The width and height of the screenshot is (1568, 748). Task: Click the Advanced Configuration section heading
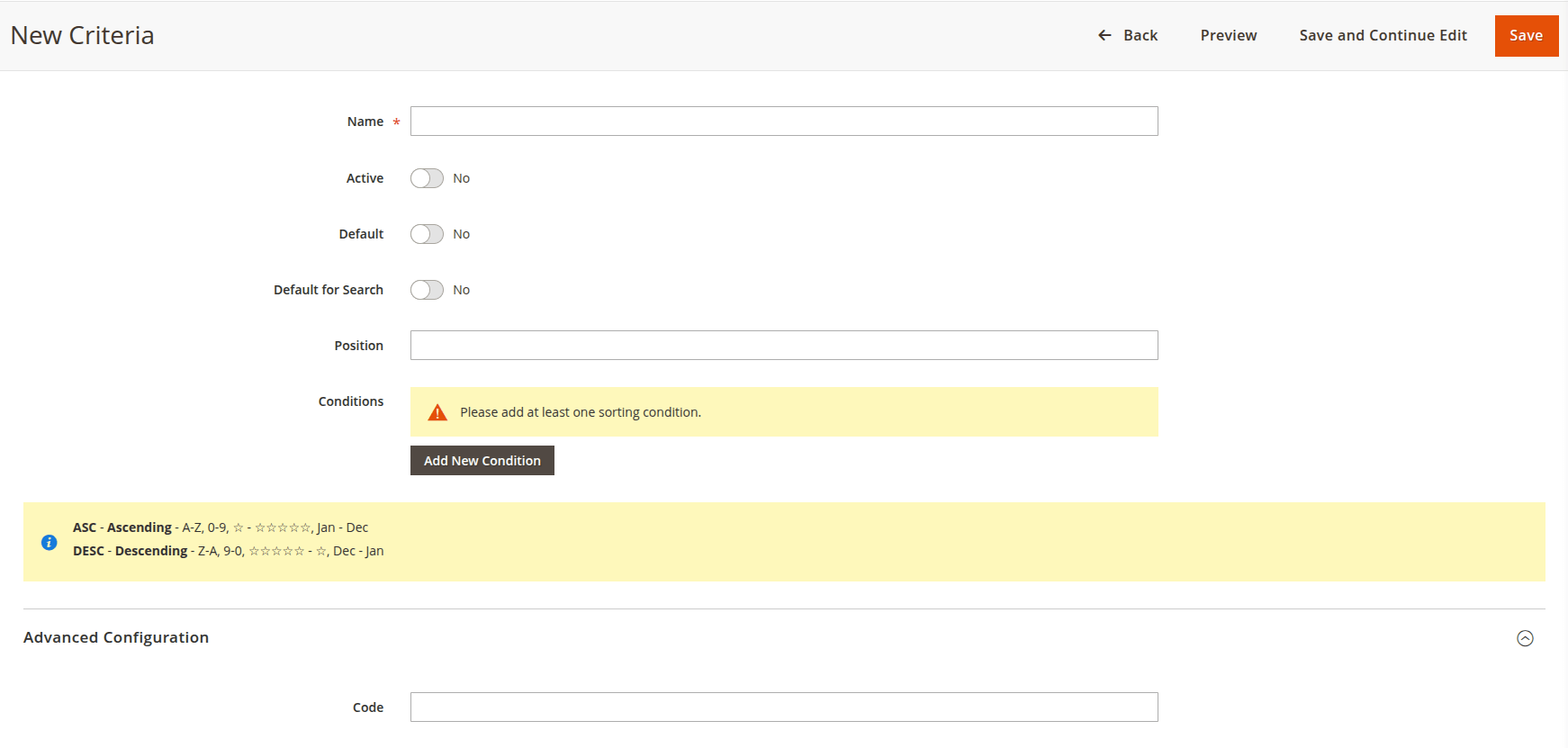pyautogui.click(x=116, y=637)
